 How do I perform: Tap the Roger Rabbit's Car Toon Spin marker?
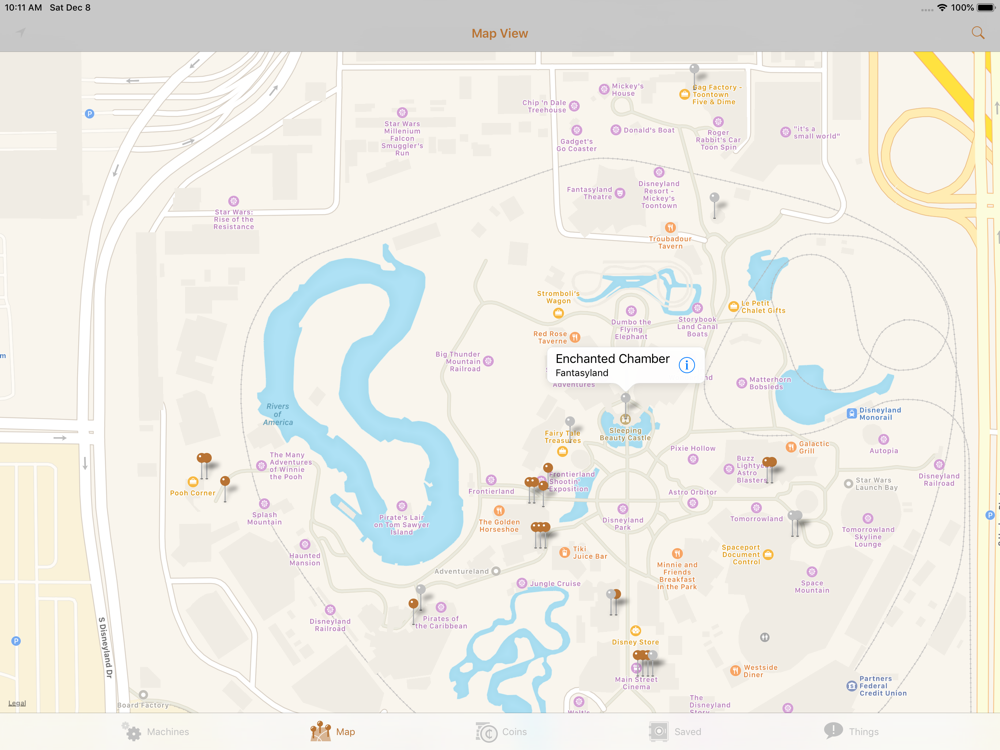pyautogui.click(x=718, y=122)
